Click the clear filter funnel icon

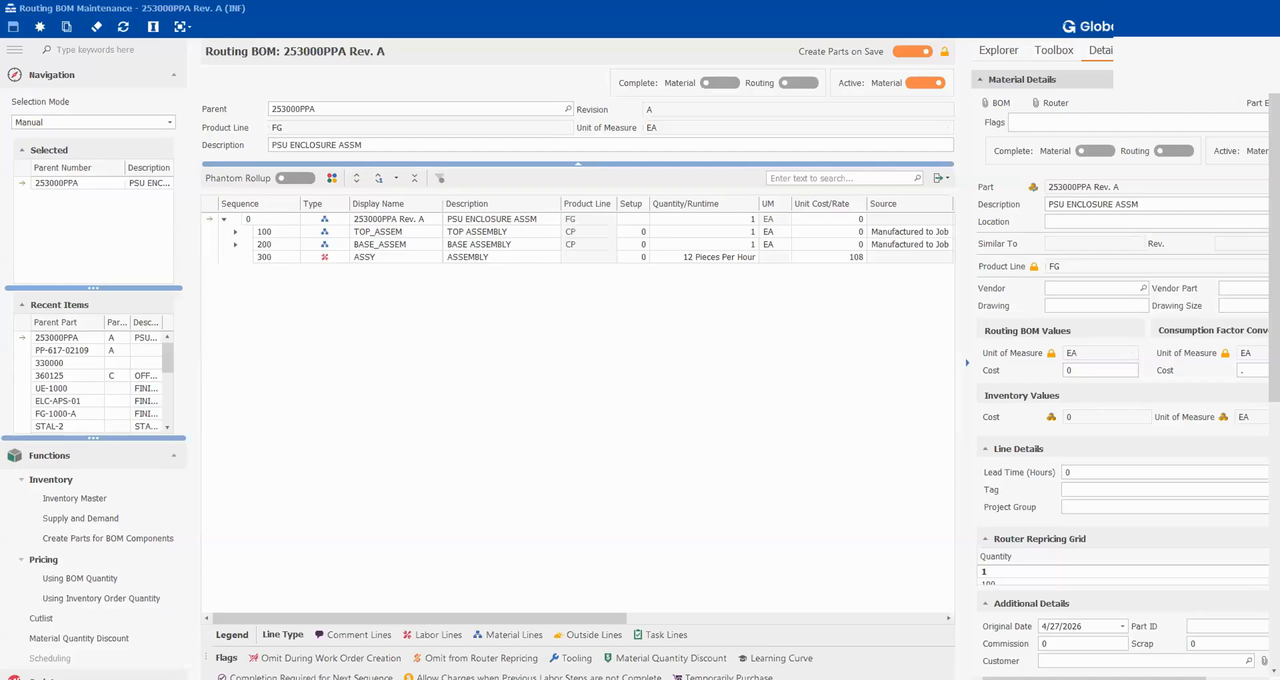[x=440, y=178]
